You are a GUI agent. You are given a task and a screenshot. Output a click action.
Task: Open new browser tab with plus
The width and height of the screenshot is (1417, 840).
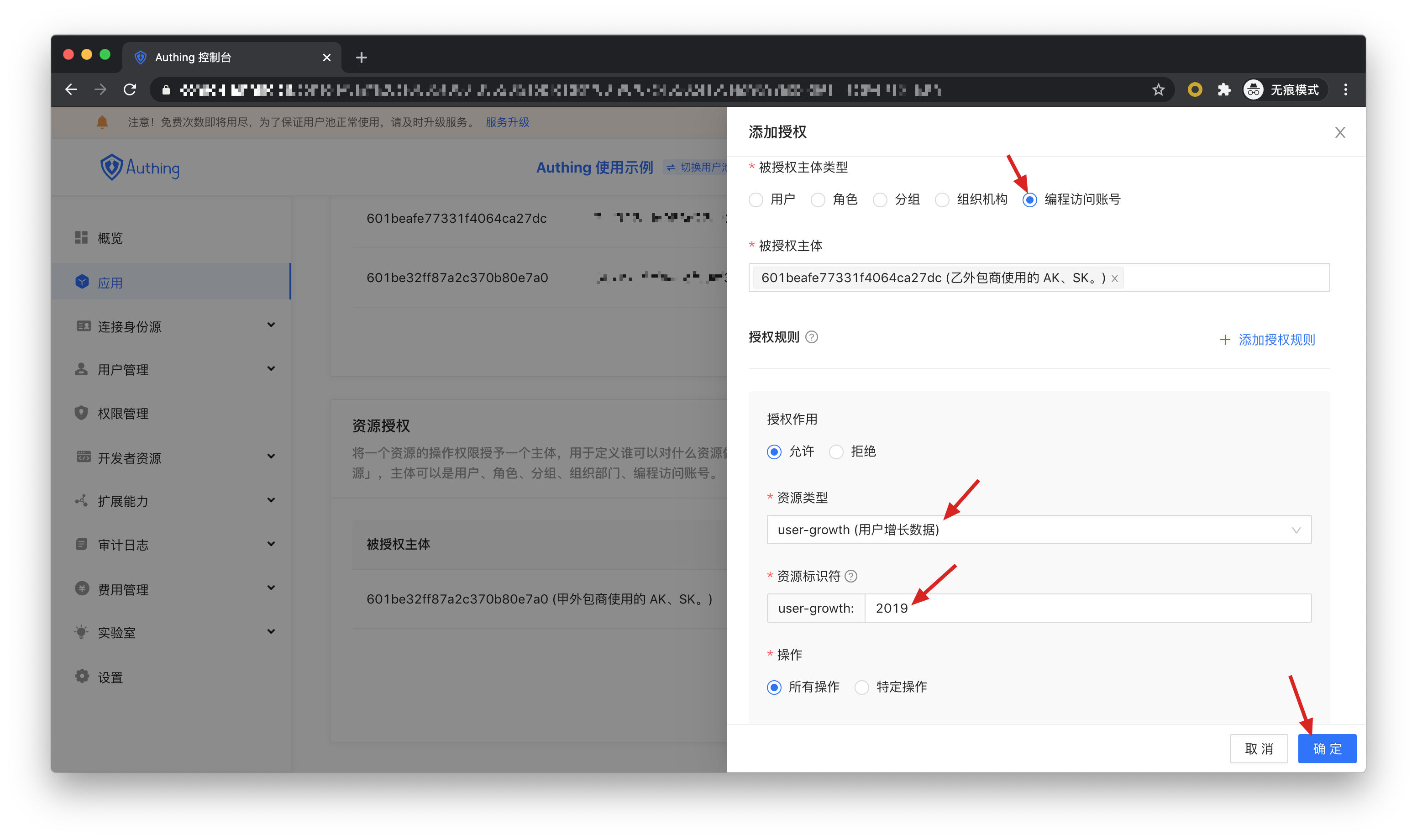(x=361, y=58)
